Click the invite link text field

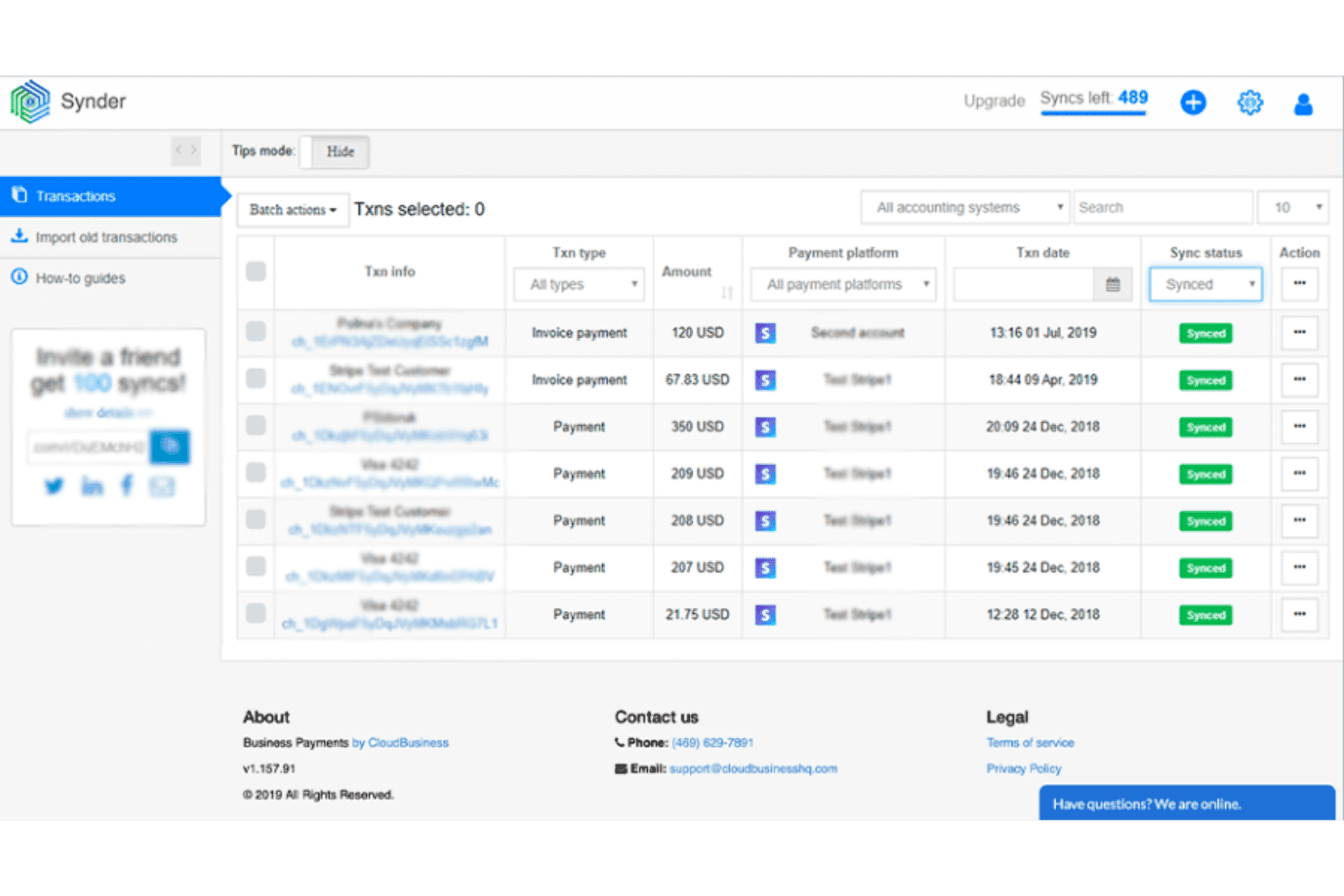coord(89,447)
